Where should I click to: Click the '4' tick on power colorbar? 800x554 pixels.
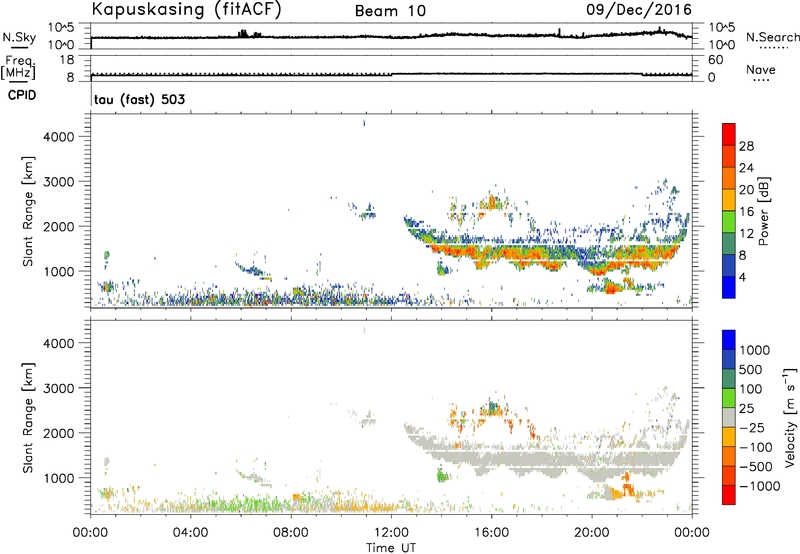[x=742, y=277]
